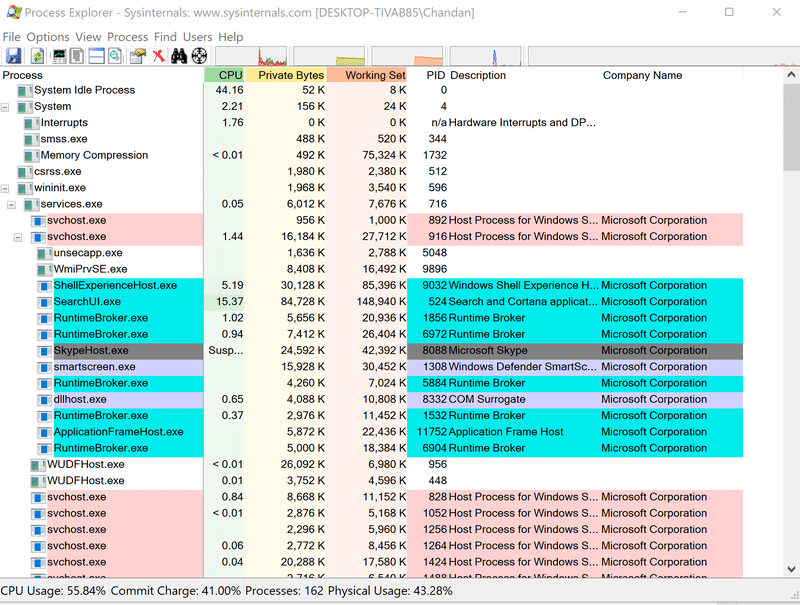
Task: Select svchost.exe with PID 1424
Action: pos(371,562)
